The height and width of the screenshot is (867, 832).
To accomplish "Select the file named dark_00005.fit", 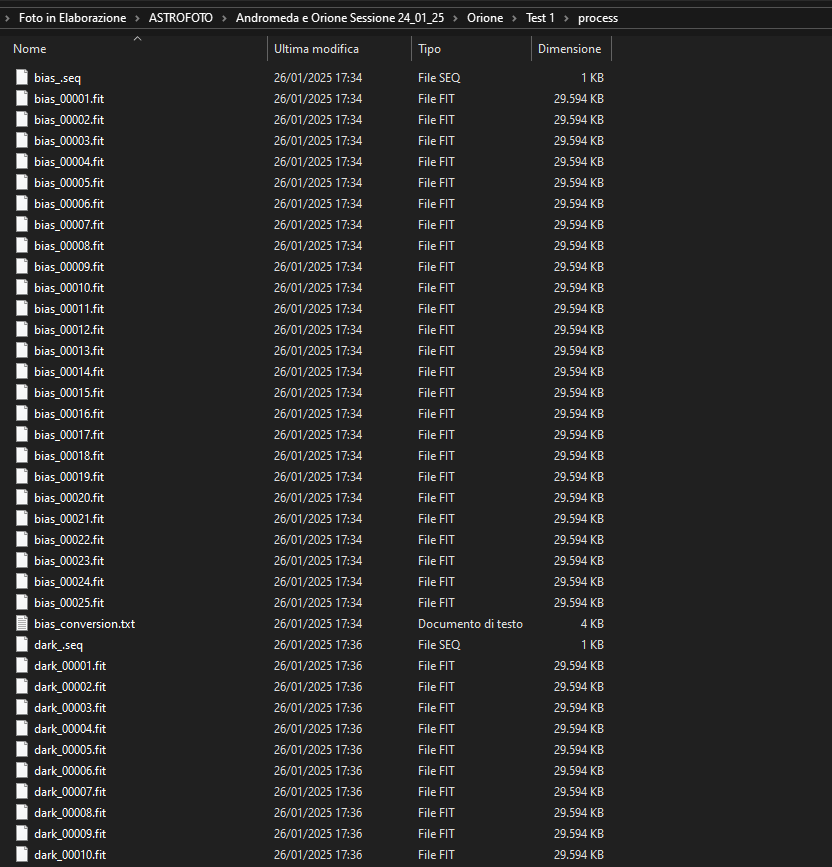I will click(x=69, y=749).
